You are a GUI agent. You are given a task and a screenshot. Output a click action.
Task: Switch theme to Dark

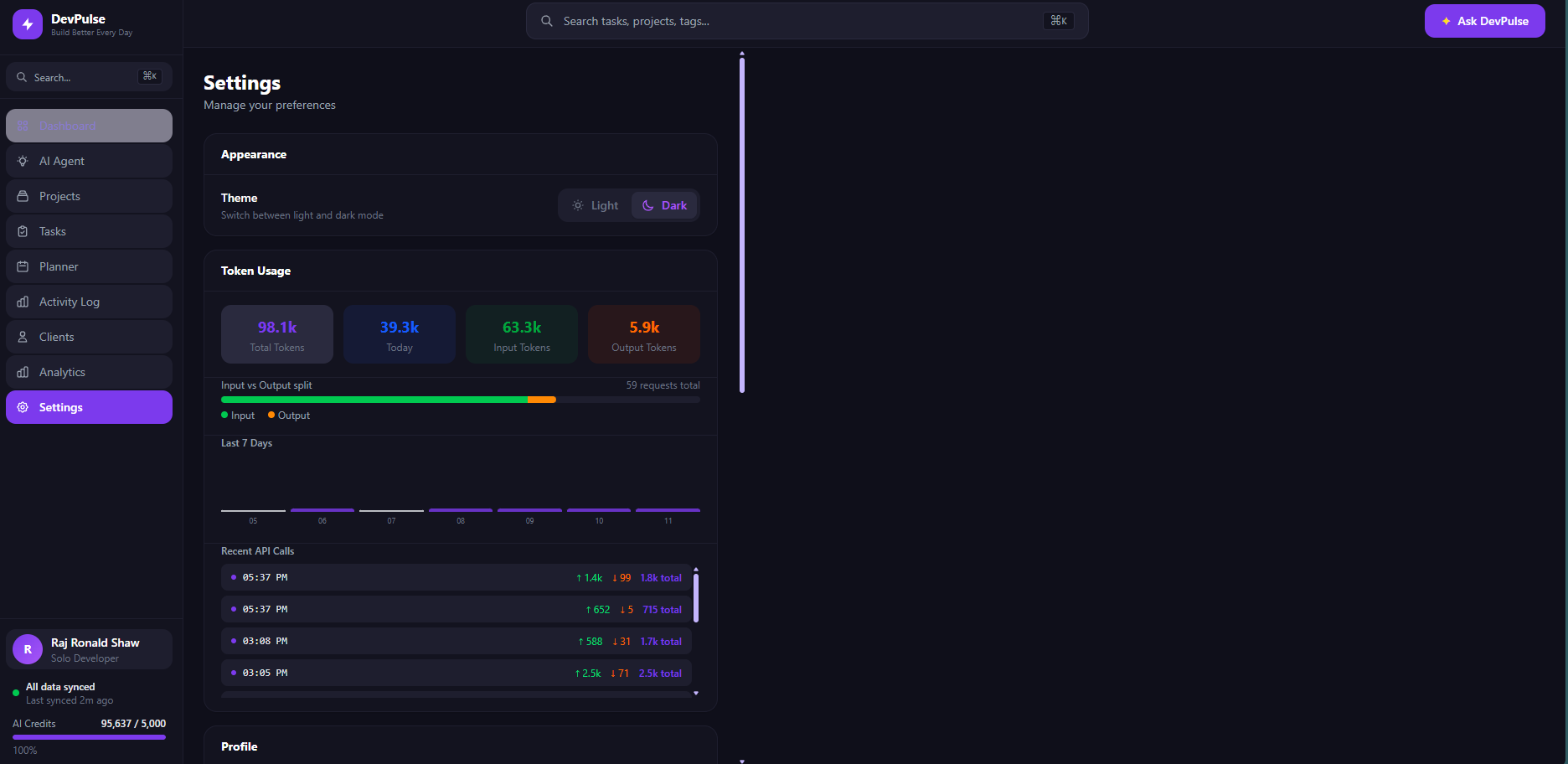pyautogui.click(x=665, y=205)
